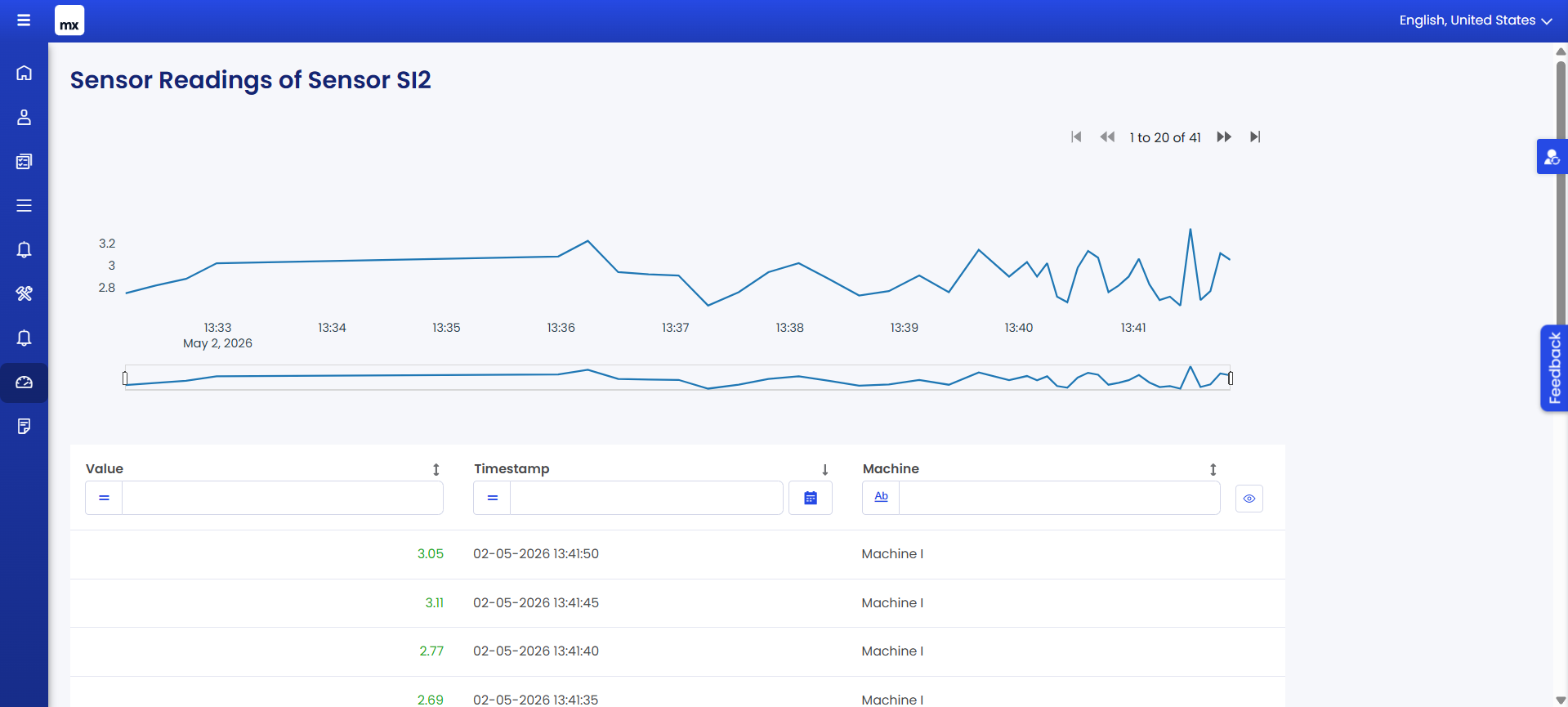Viewport: 1568px width, 707px height.
Task: Click the Value column header
Action: pos(105,468)
